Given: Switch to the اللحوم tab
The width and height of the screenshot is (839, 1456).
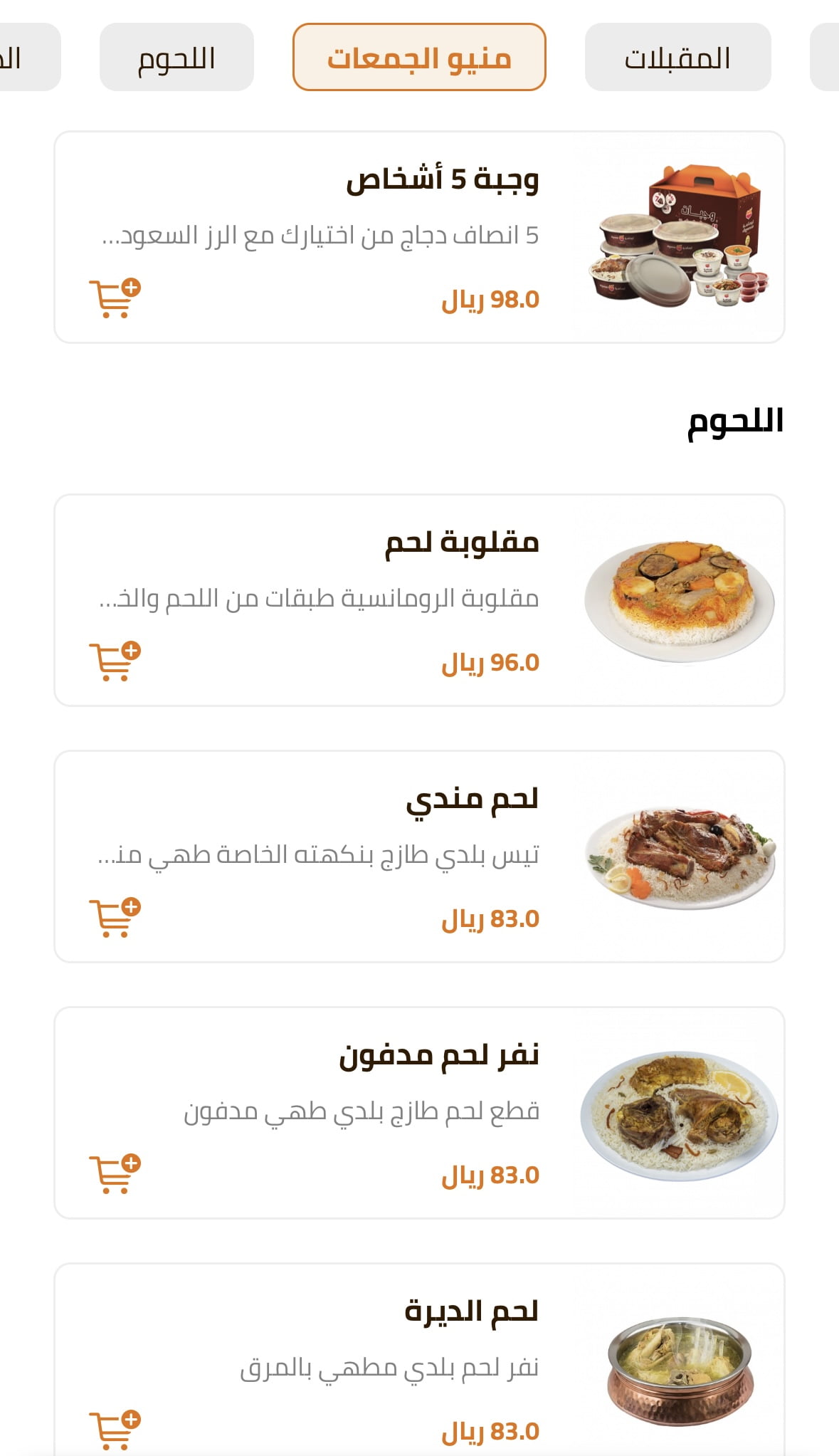Looking at the screenshot, I should pyautogui.click(x=176, y=58).
